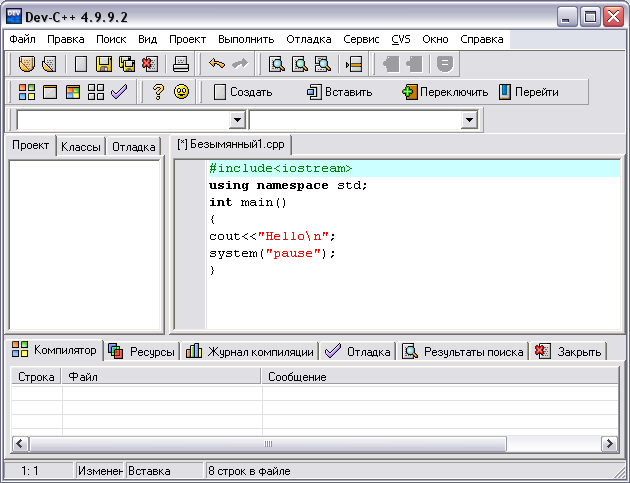Click the cout<<"Hello\n"; line
Viewport: 630px width, 483px height.
coord(272,236)
